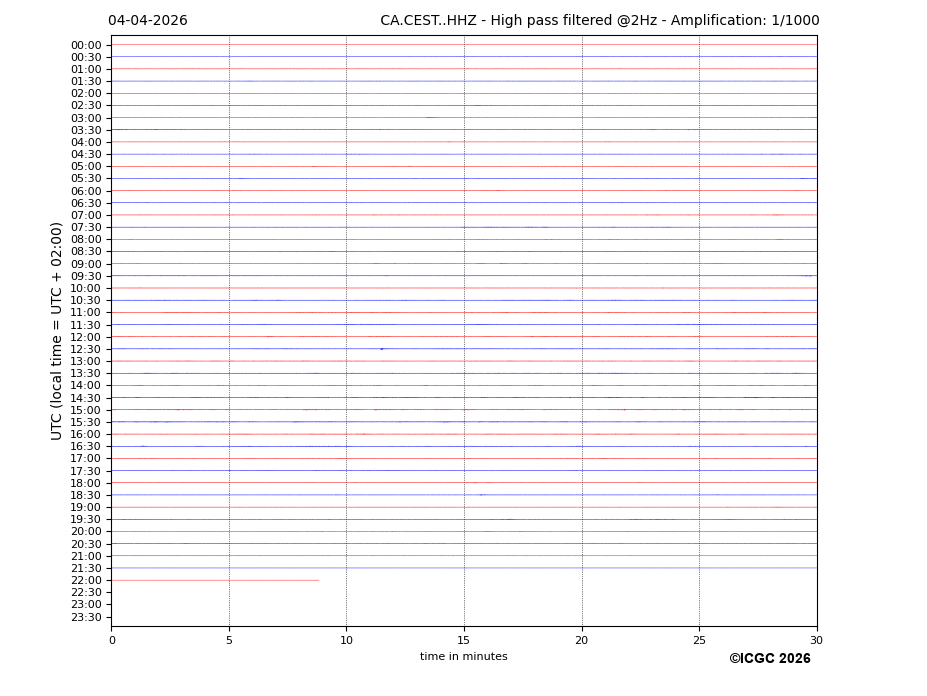
Task: Click the 5 tick on the minutes axis
Action: point(229,640)
